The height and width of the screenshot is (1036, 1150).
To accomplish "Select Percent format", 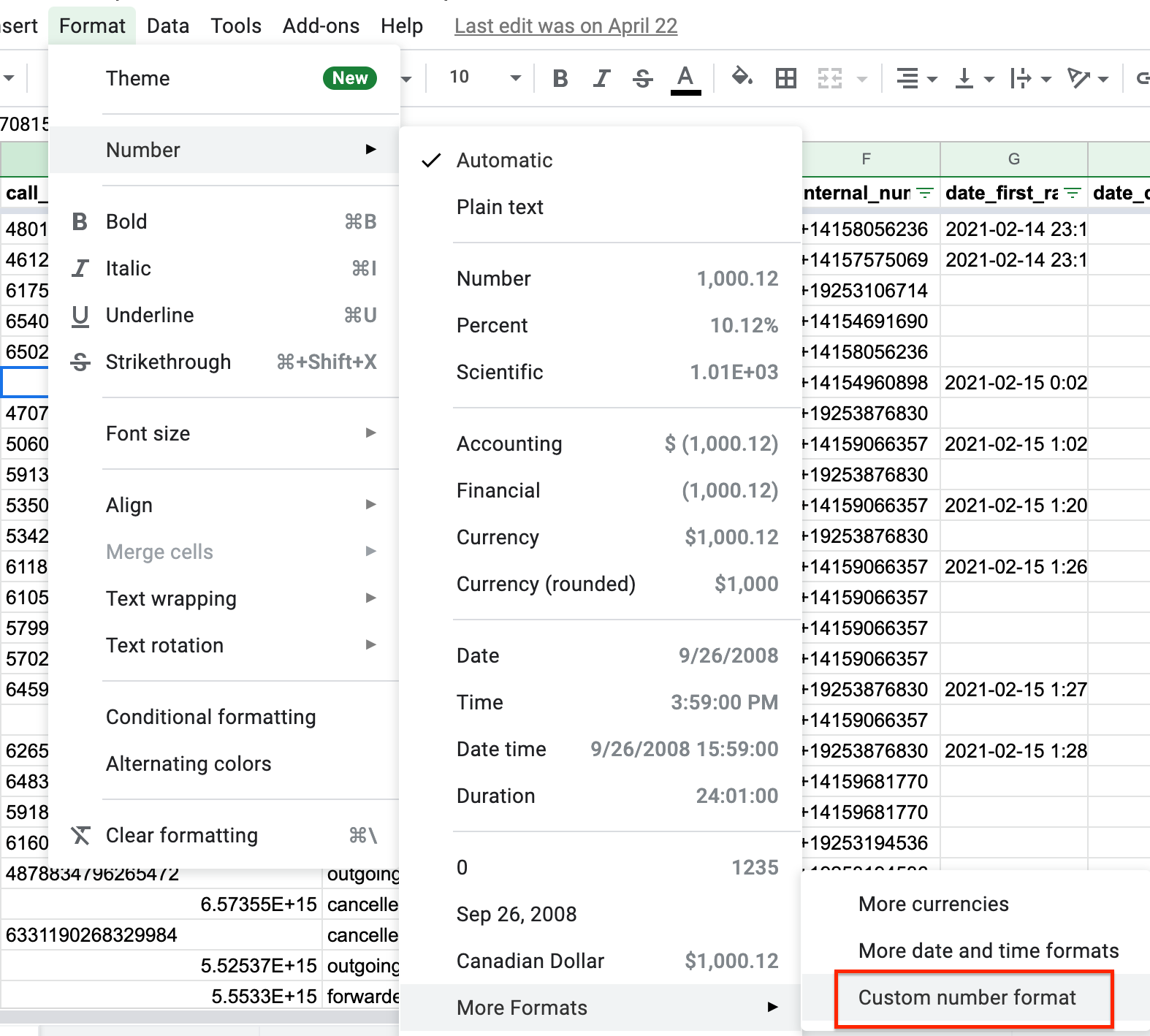I will pos(601,325).
